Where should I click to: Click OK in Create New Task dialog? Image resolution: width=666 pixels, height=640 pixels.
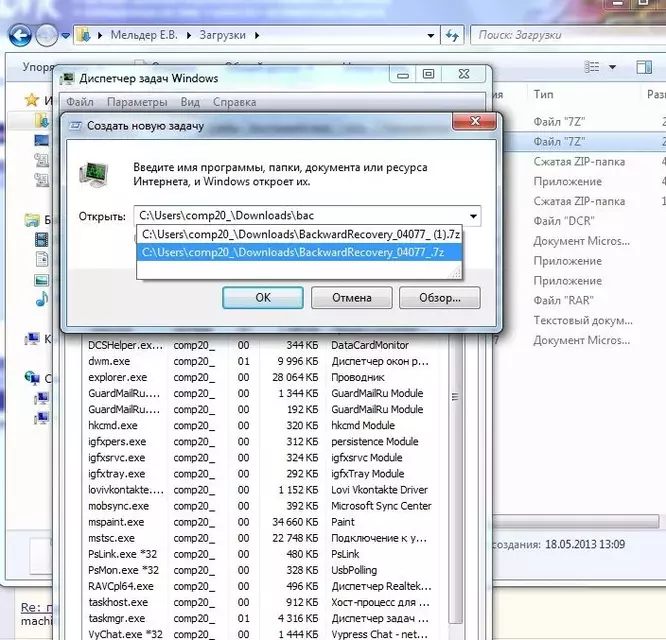coord(262,298)
